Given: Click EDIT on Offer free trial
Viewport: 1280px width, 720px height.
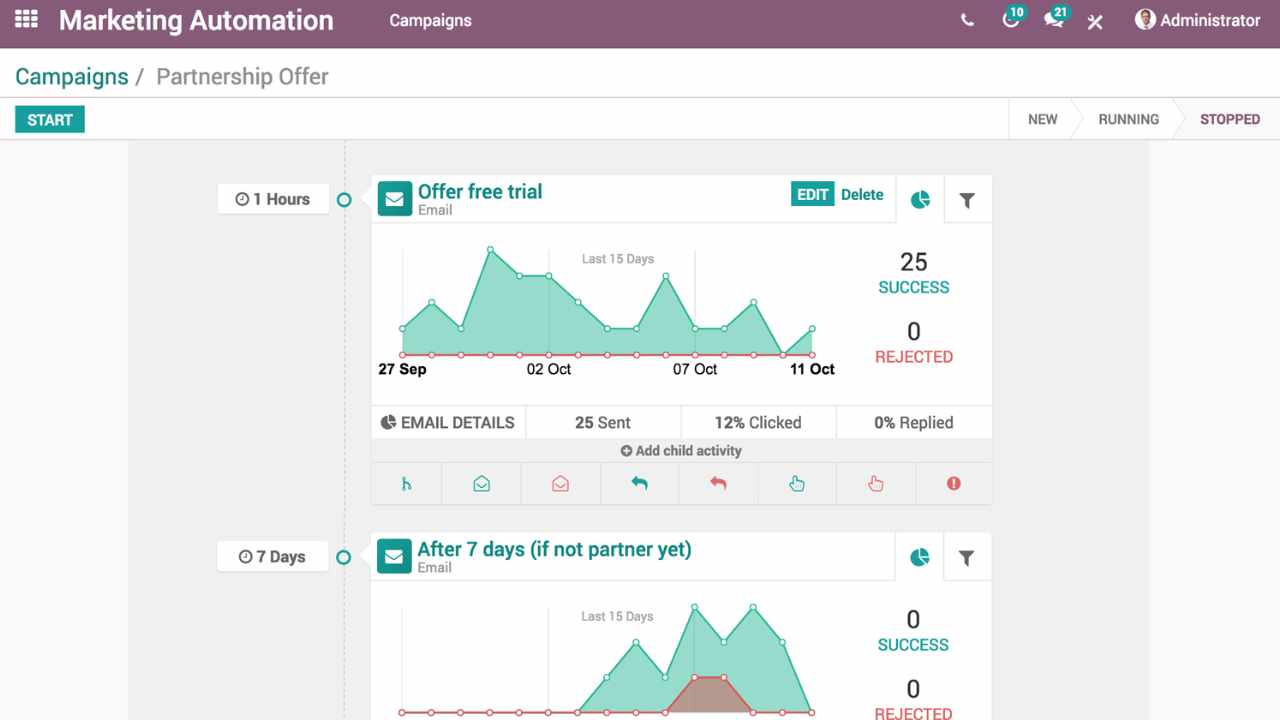Looking at the screenshot, I should (x=813, y=194).
